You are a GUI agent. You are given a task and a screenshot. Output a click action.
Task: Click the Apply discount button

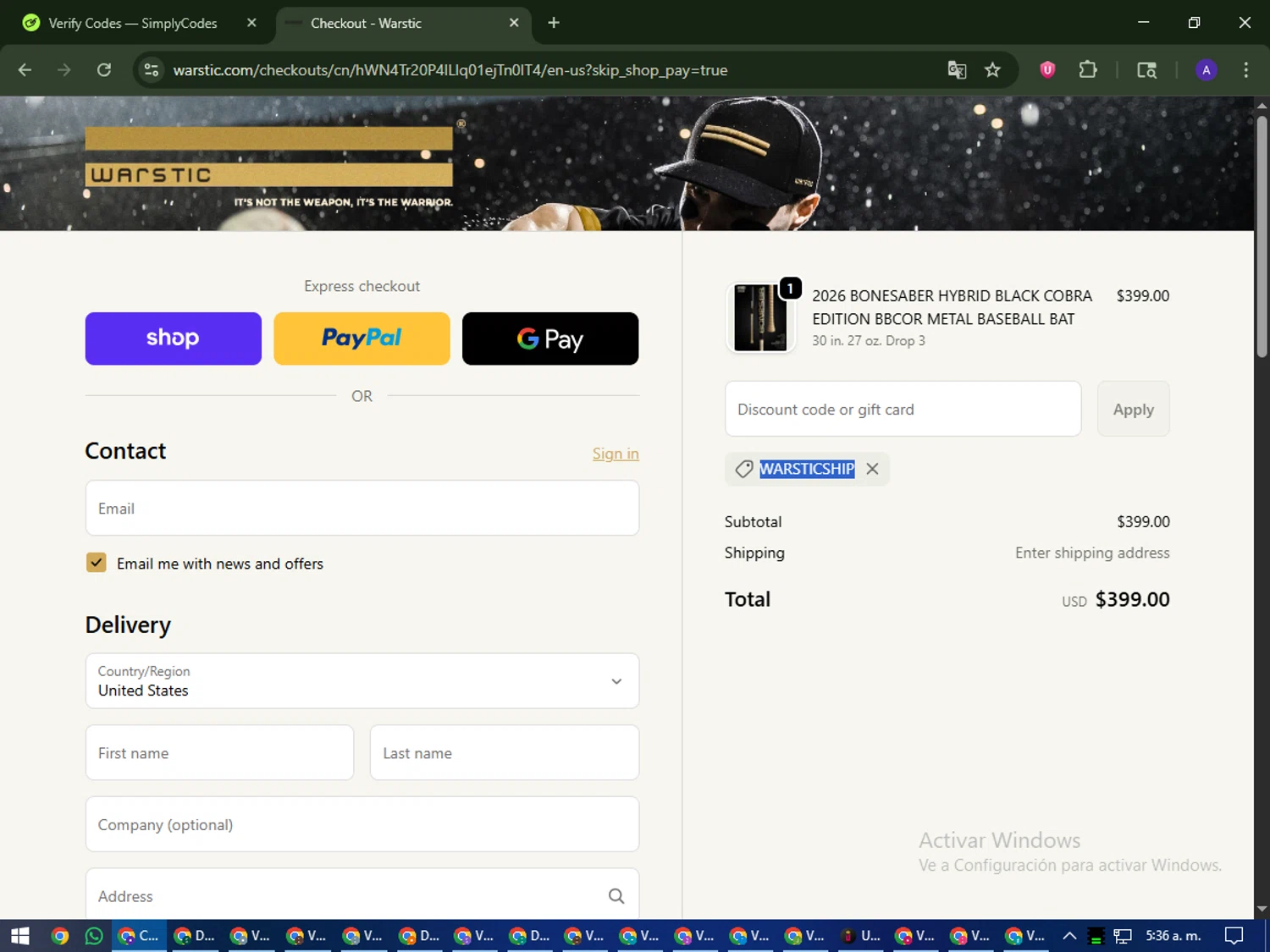(1133, 409)
